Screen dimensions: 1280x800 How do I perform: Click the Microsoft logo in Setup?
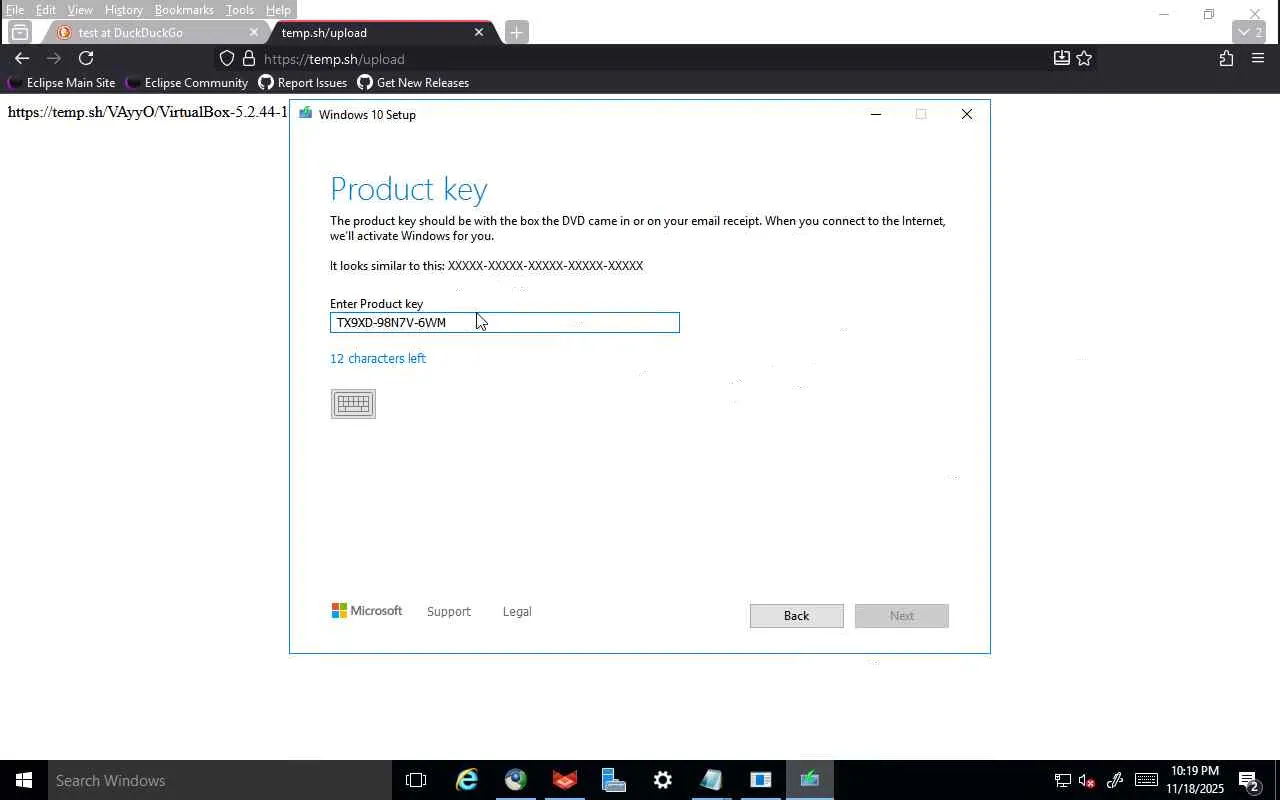click(367, 611)
